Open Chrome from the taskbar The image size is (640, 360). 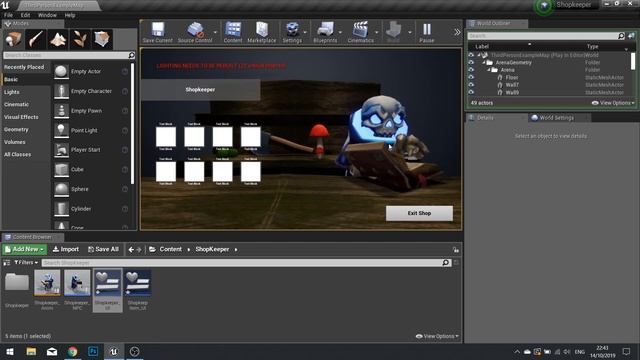pyautogui.click(x=73, y=351)
